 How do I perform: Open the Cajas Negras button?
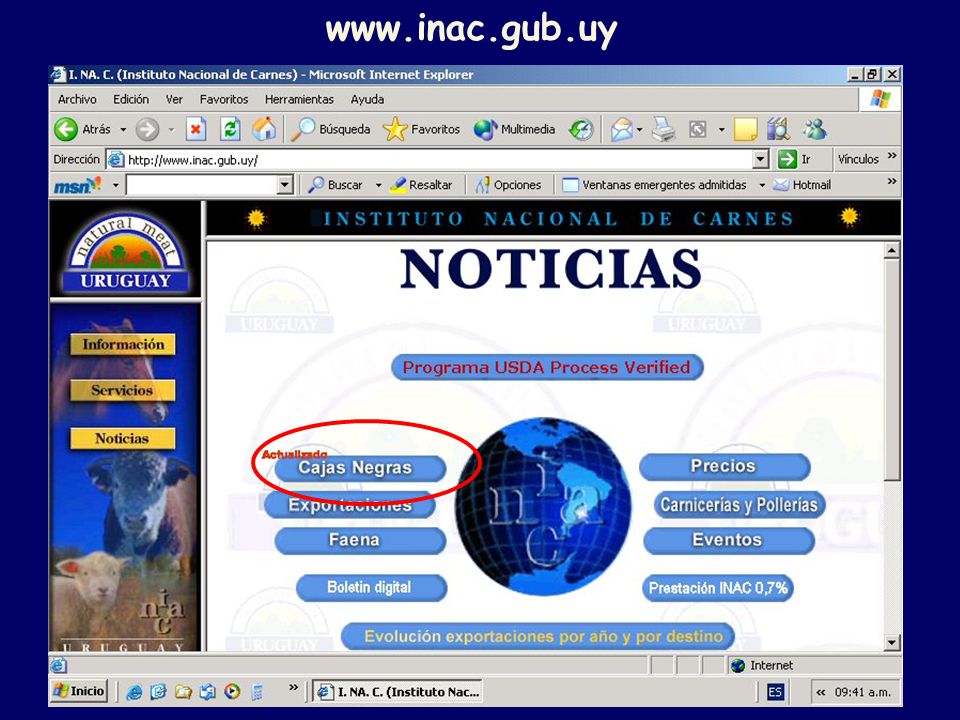click(x=359, y=468)
